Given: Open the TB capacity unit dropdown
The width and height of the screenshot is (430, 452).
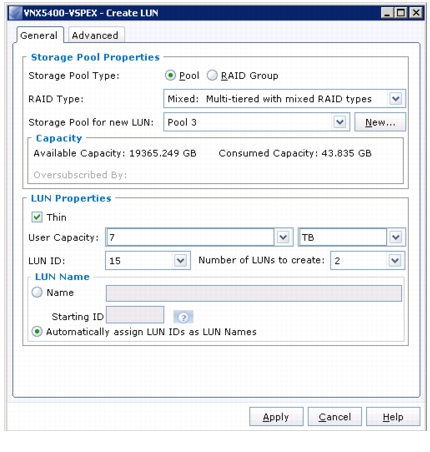Looking at the screenshot, I should [396, 237].
